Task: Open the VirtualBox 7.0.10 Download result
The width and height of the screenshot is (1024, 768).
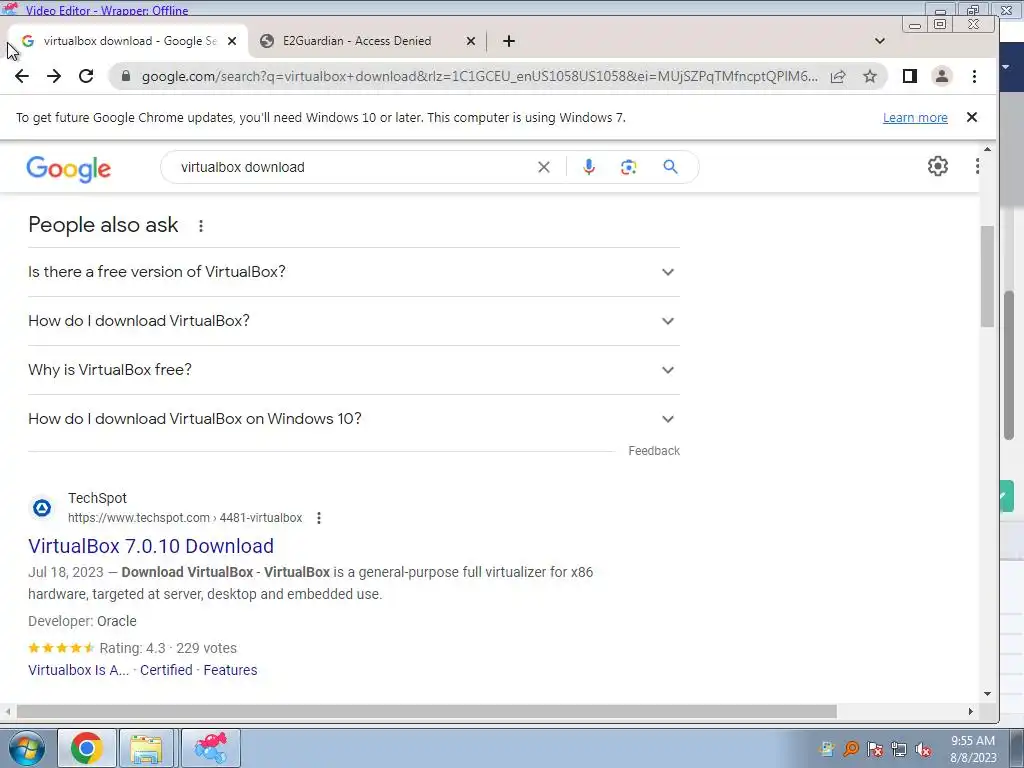Action: pyautogui.click(x=151, y=546)
